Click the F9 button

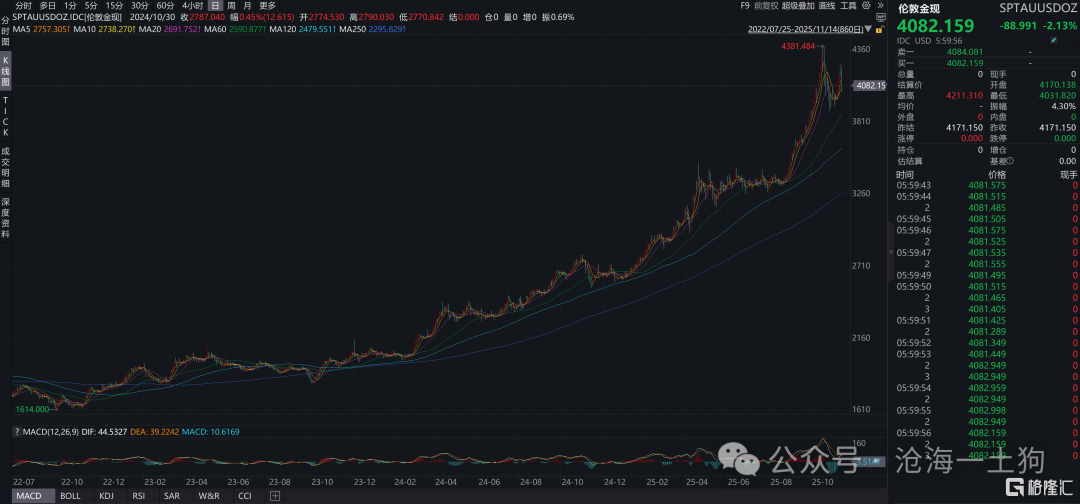[x=744, y=6]
